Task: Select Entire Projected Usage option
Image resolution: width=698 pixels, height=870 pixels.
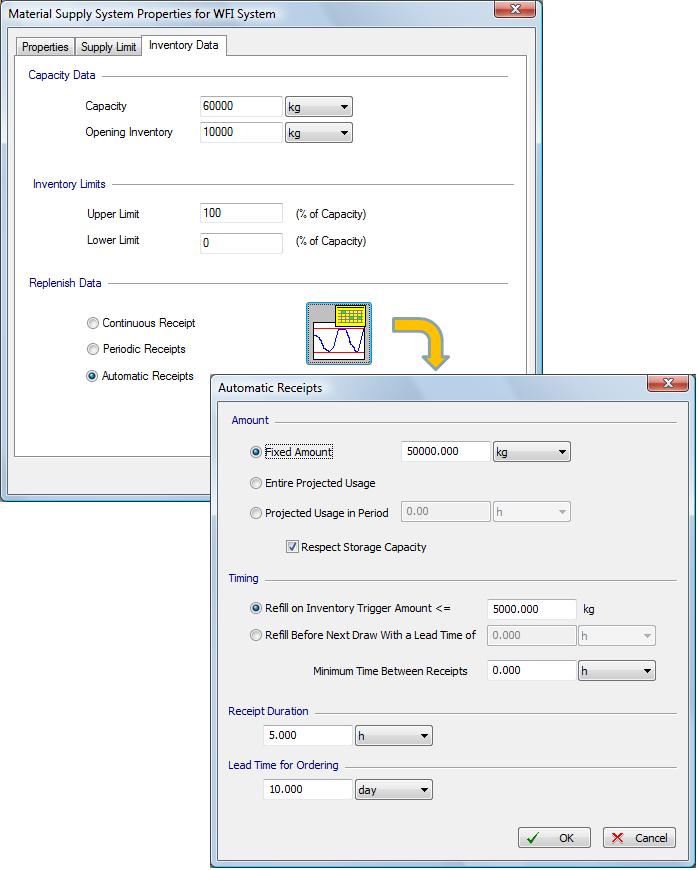Action: point(256,483)
